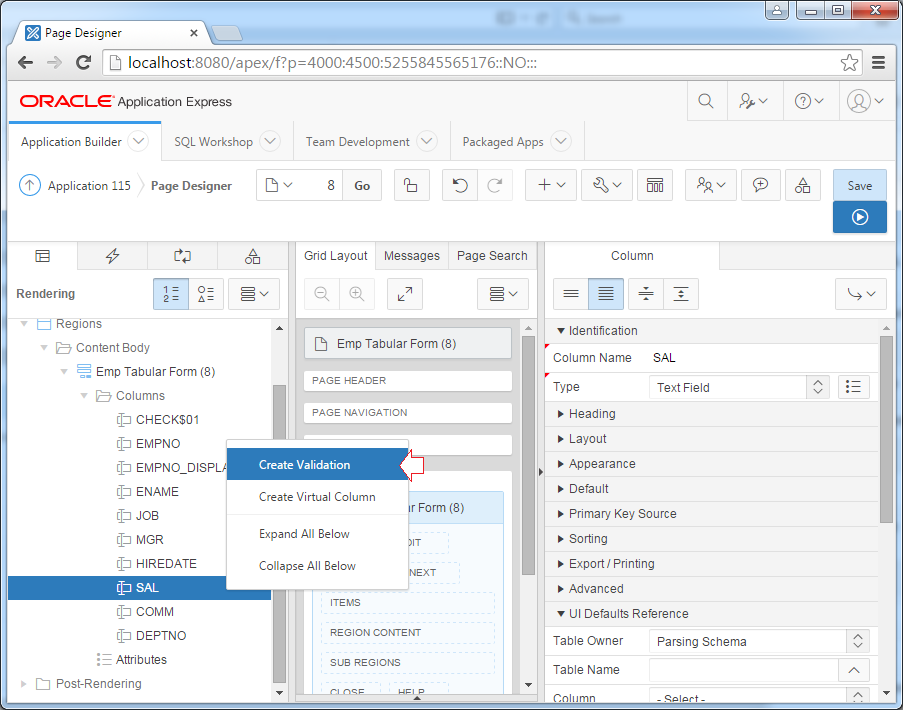
Task: Open the Administration menu icon
Action: [753, 101]
